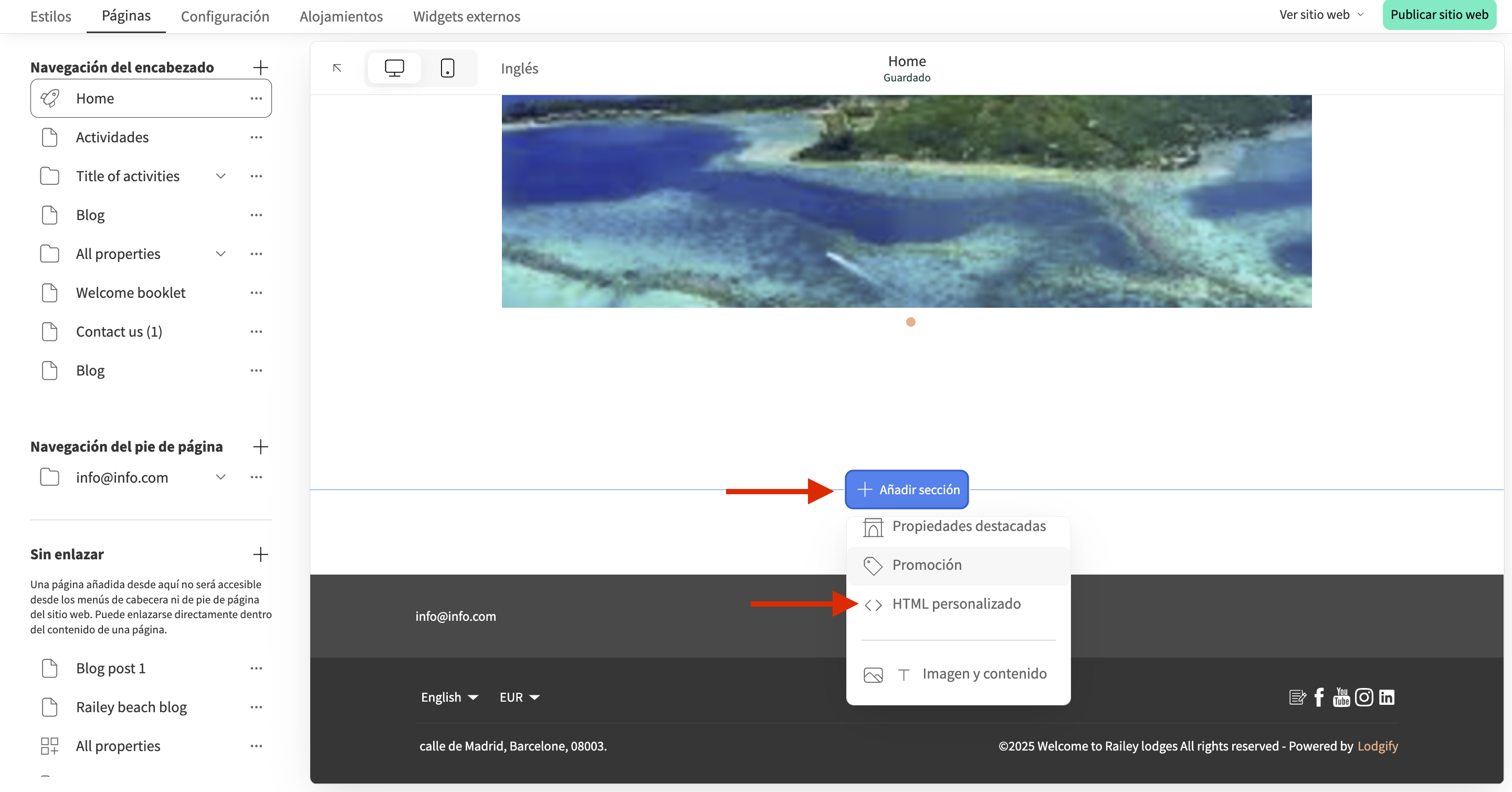This screenshot has width=1512, height=792.
Task: Select the carousel slide indicator dot
Action: pos(910,322)
